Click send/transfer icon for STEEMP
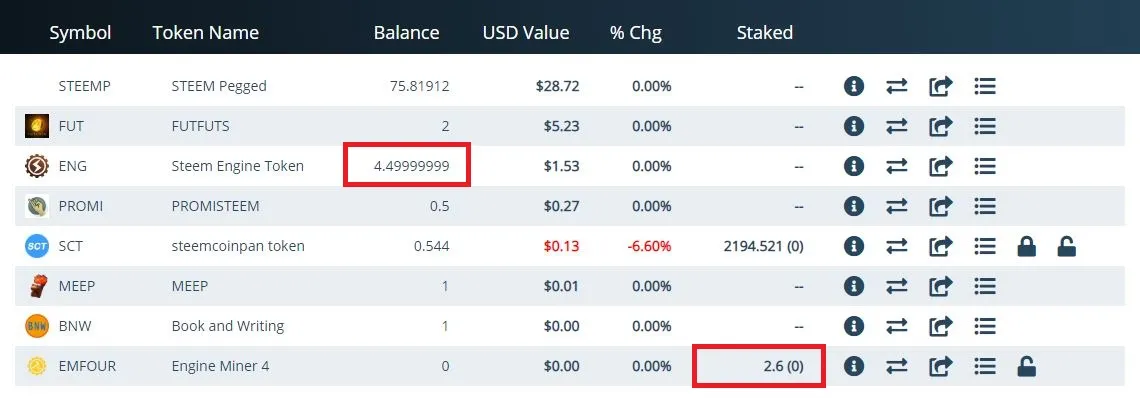Screen dimensions: 1140x398 (941, 86)
